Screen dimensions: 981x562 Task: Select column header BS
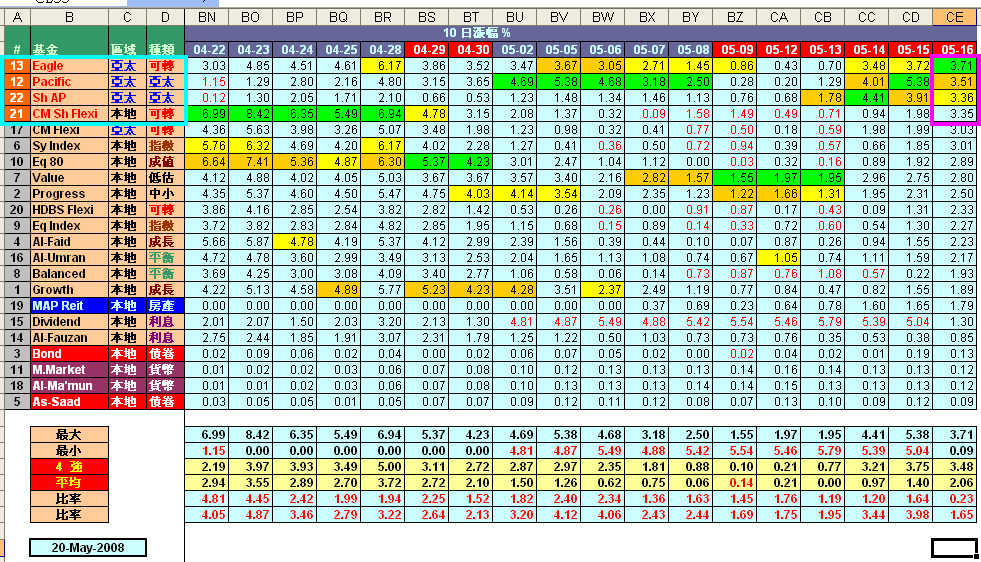pos(427,18)
